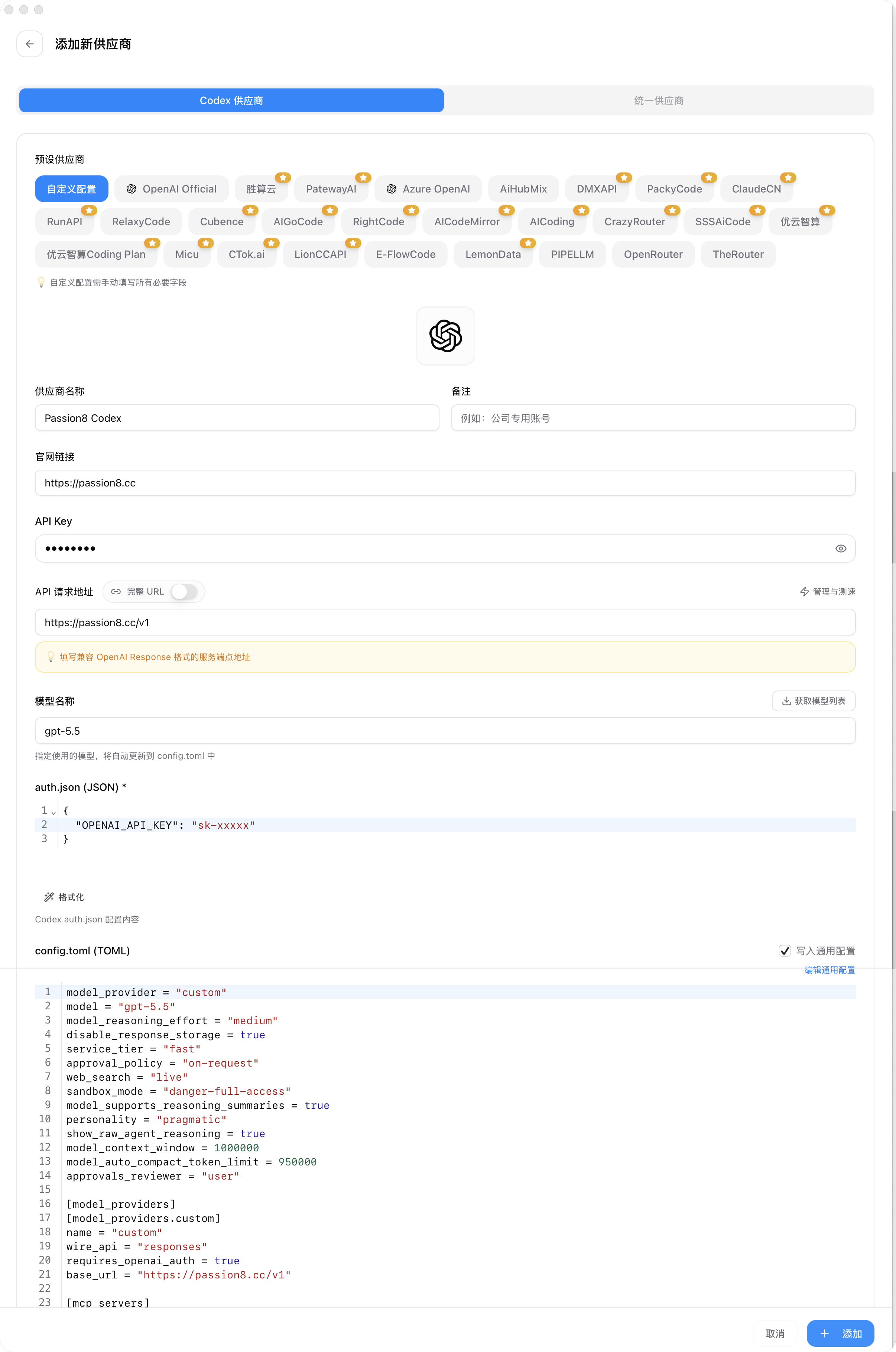The width and height of the screenshot is (896, 1352).
Task: Select the RunAPI preset
Action: click(x=65, y=221)
